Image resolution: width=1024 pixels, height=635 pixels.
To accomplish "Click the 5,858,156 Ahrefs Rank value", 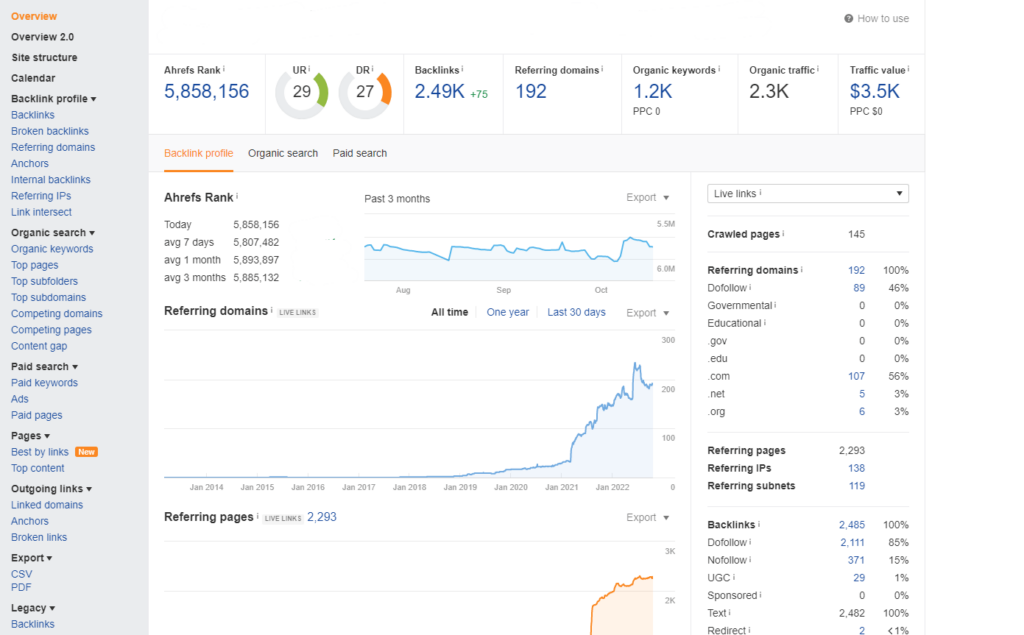I will (x=206, y=91).
